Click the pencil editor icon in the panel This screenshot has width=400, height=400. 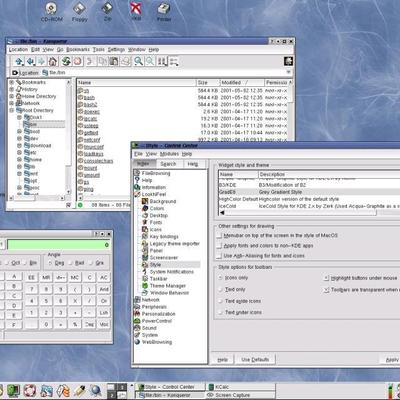click(x=79, y=390)
